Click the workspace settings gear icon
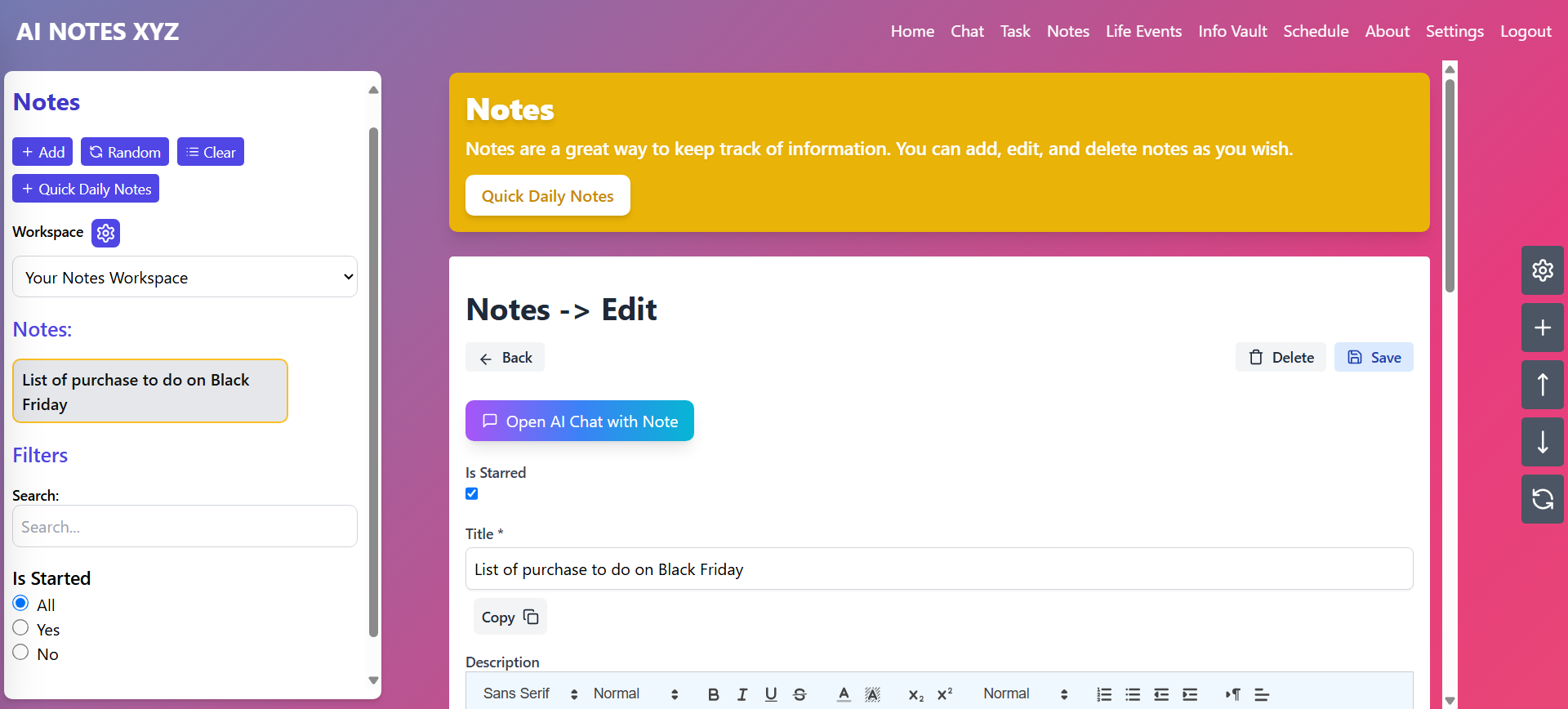Screen dimensions: 1568x709 (105, 233)
